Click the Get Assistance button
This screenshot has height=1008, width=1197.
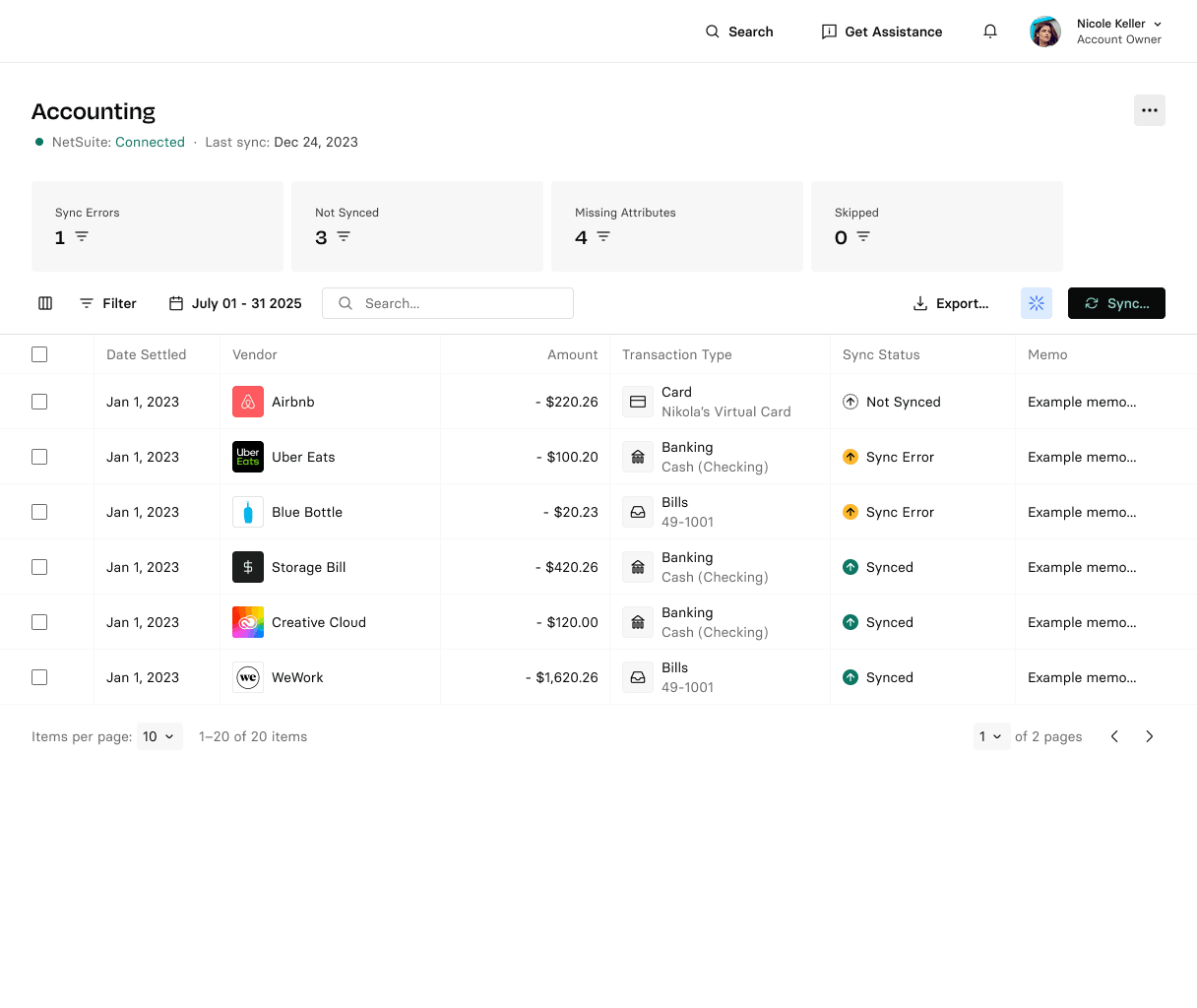click(x=882, y=31)
